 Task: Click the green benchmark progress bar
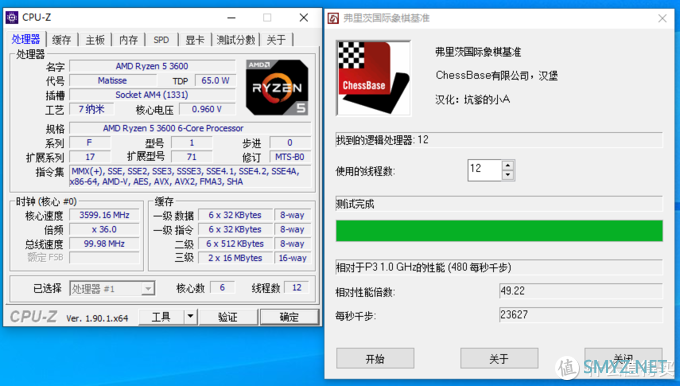(499, 231)
